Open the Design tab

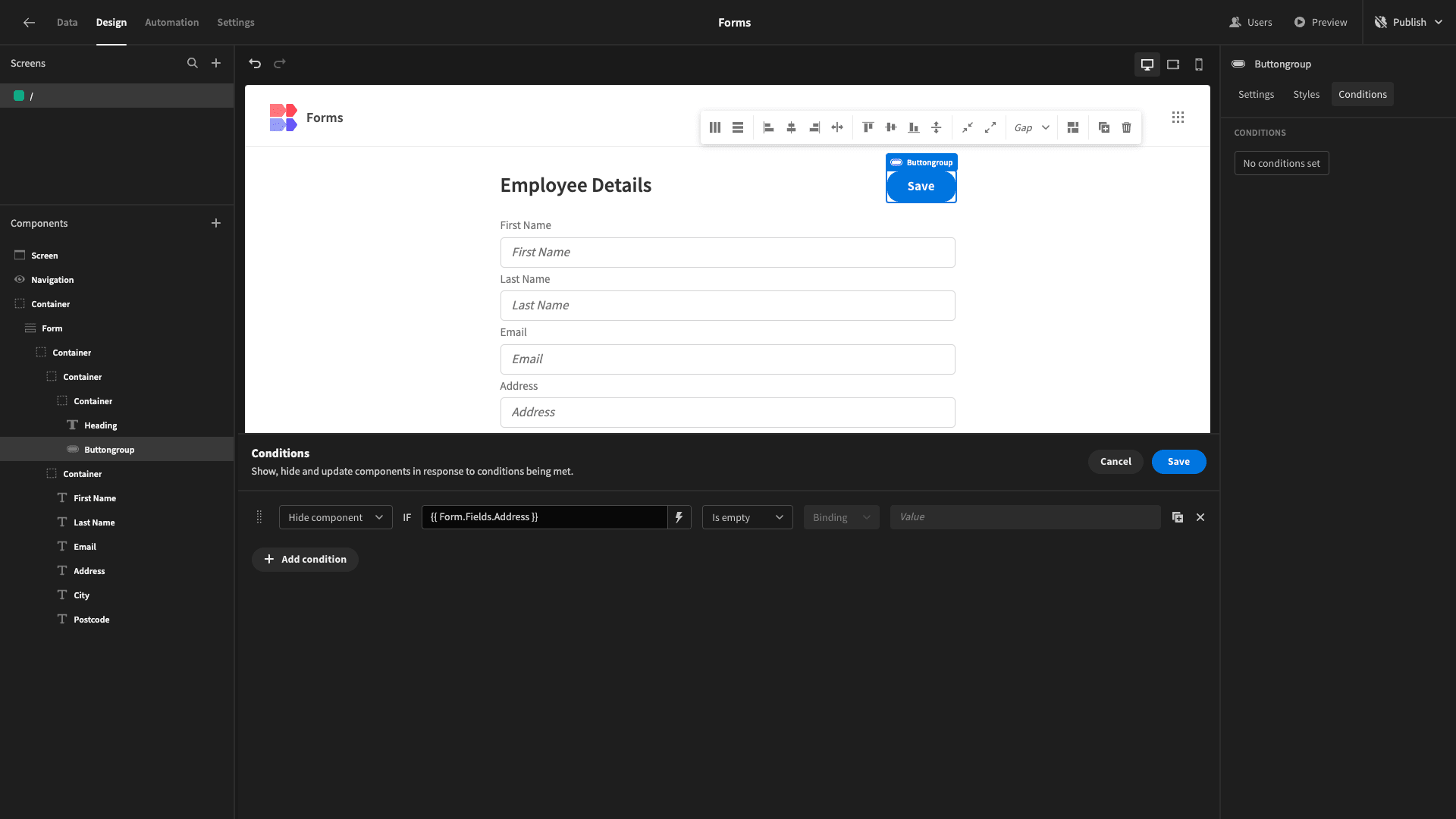(x=111, y=23)
